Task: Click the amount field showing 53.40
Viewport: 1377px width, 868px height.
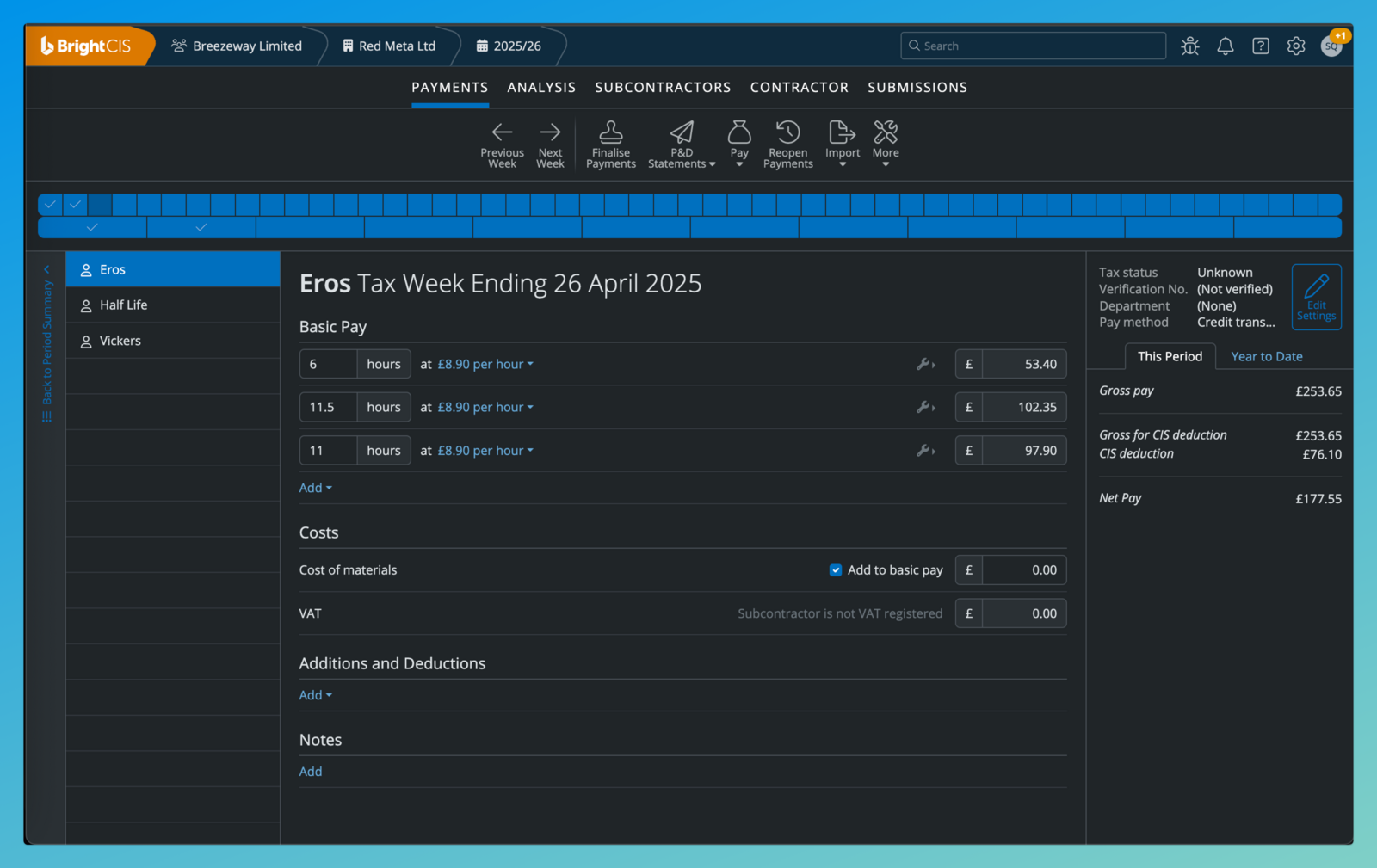Action: (x=1024, y=365)
